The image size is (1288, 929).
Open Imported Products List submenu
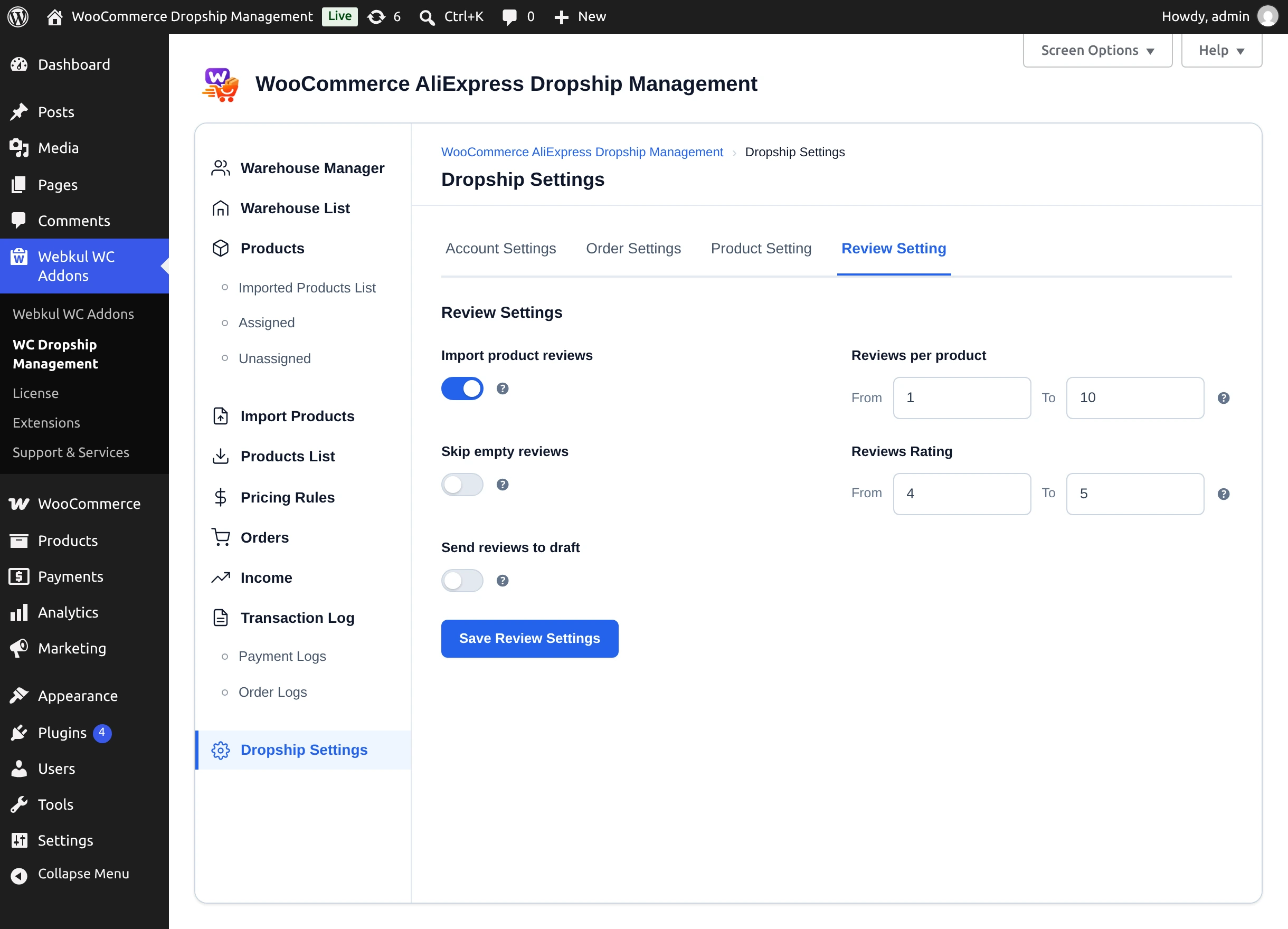307,288
